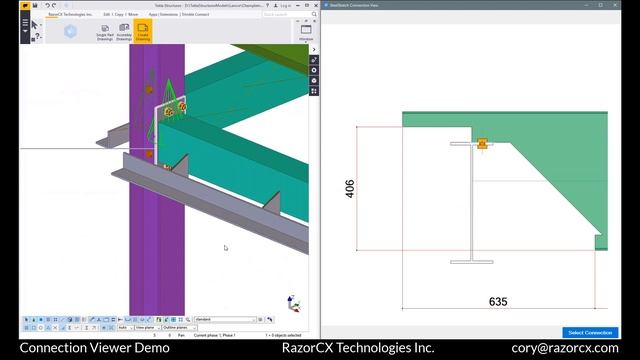Open the Auto snap depth dropdown
The width and height of the screenshot is (640, 360).
[x=125, y=328]
